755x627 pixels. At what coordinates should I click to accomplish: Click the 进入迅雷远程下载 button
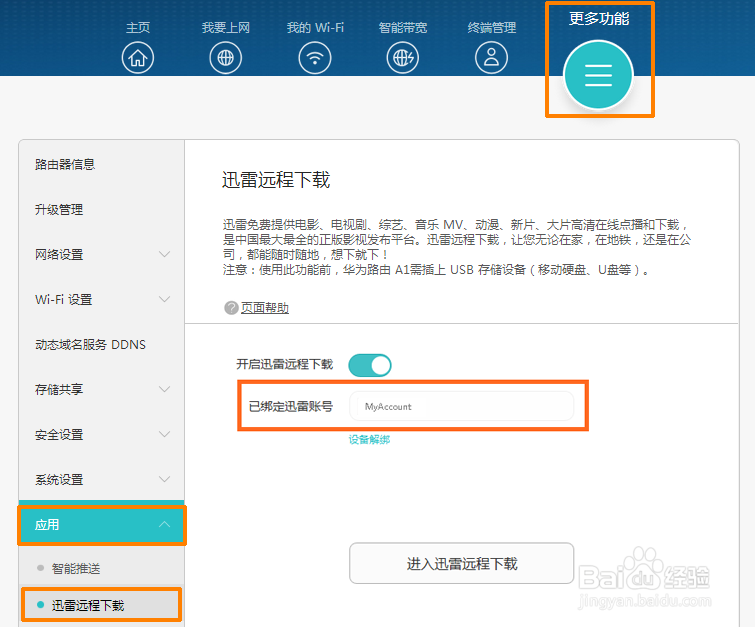pos(461,563)
